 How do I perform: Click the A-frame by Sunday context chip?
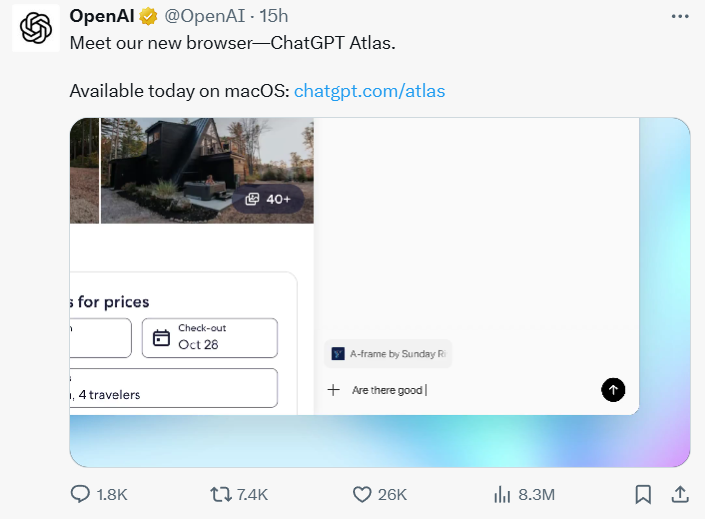pos(388,353)
